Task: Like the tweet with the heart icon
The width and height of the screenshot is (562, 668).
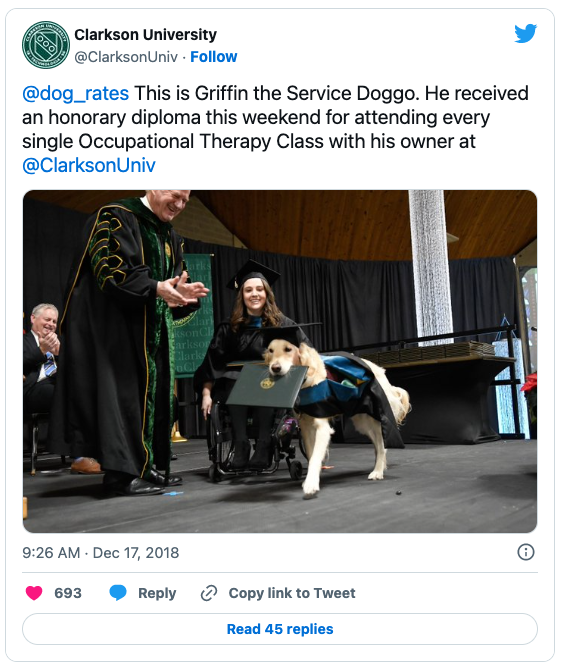Action: [34, 593]
